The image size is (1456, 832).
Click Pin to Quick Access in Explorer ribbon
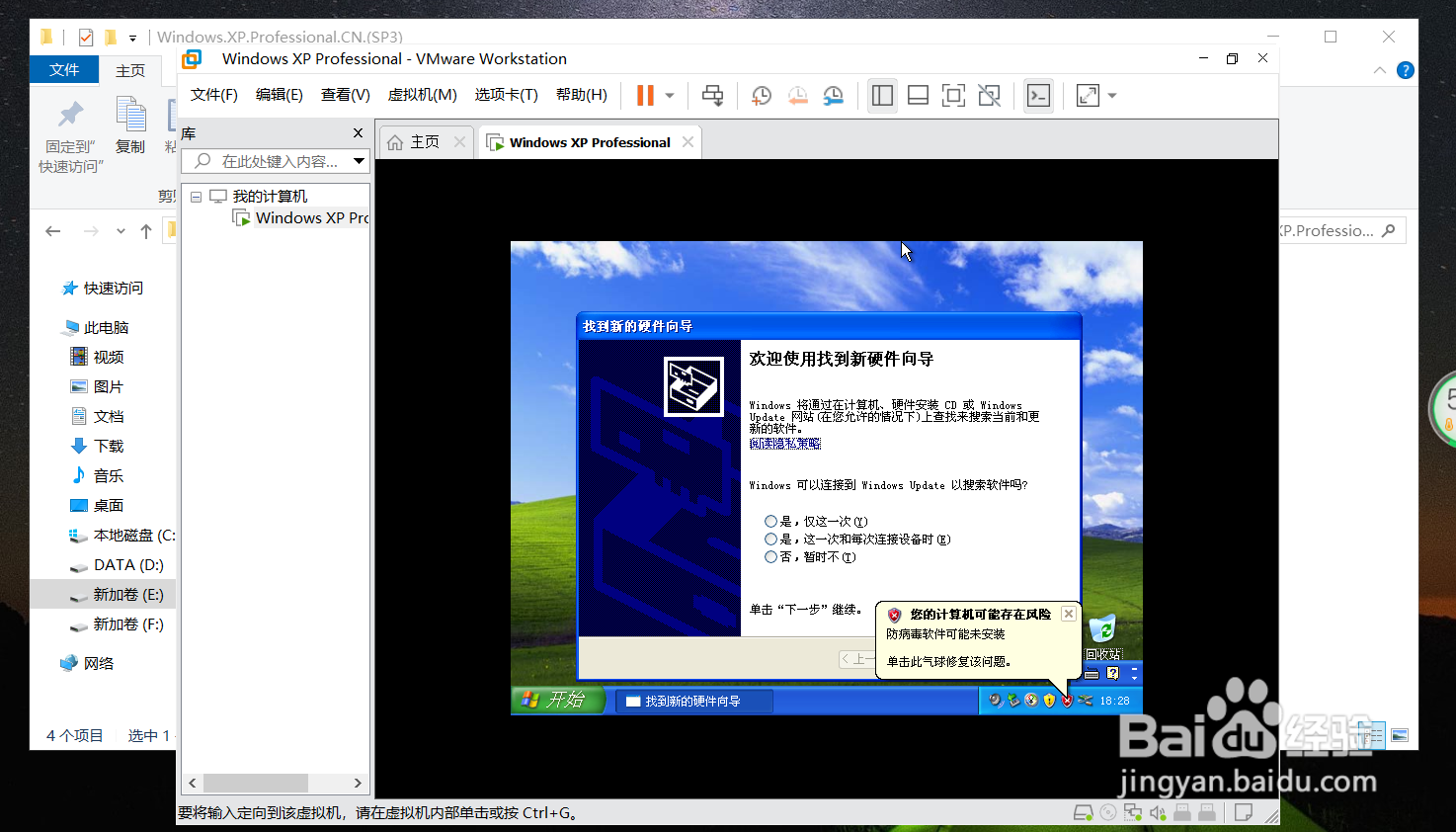click(x=70, y=136)
